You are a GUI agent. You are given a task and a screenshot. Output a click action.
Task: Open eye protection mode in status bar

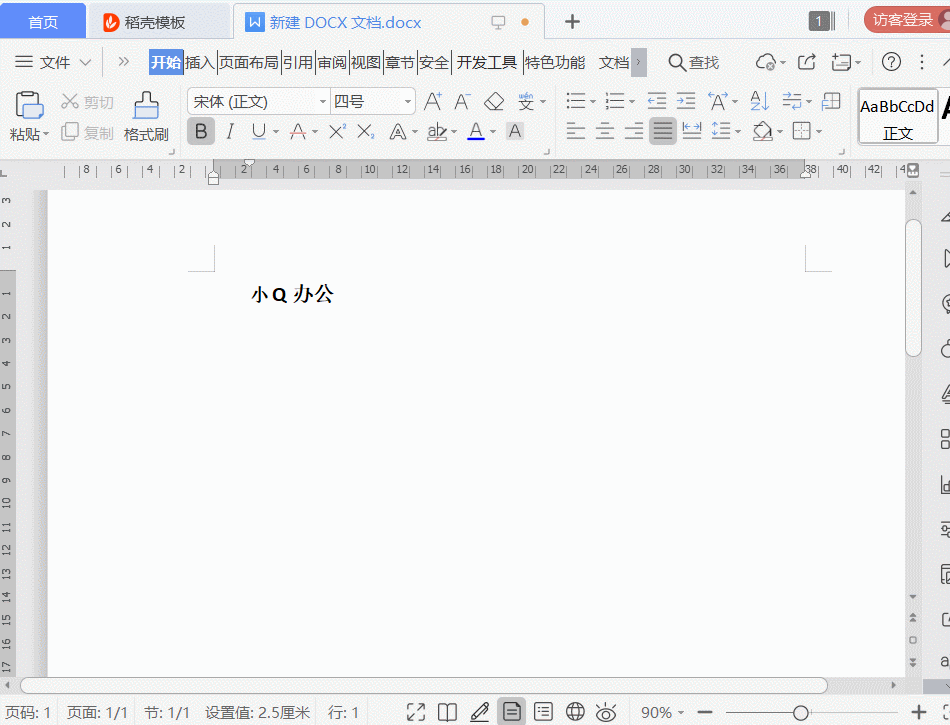[x=606, y=712]
